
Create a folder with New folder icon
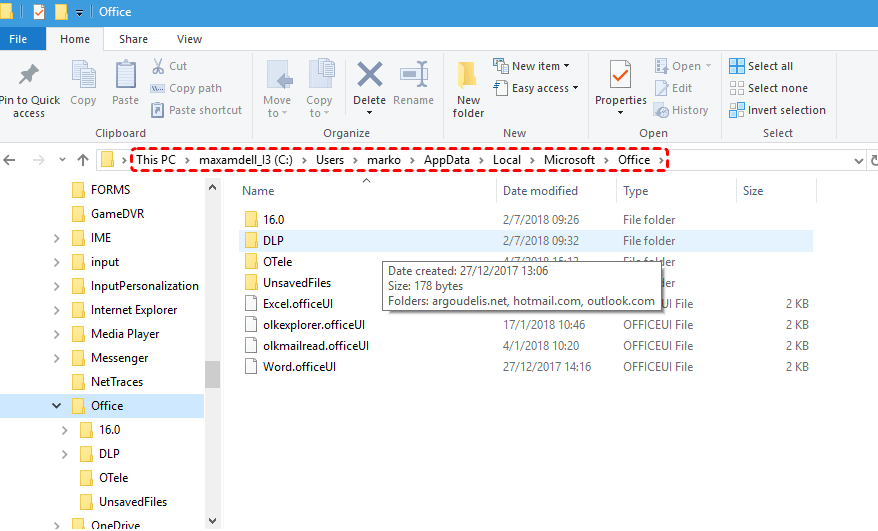(468, 78)
